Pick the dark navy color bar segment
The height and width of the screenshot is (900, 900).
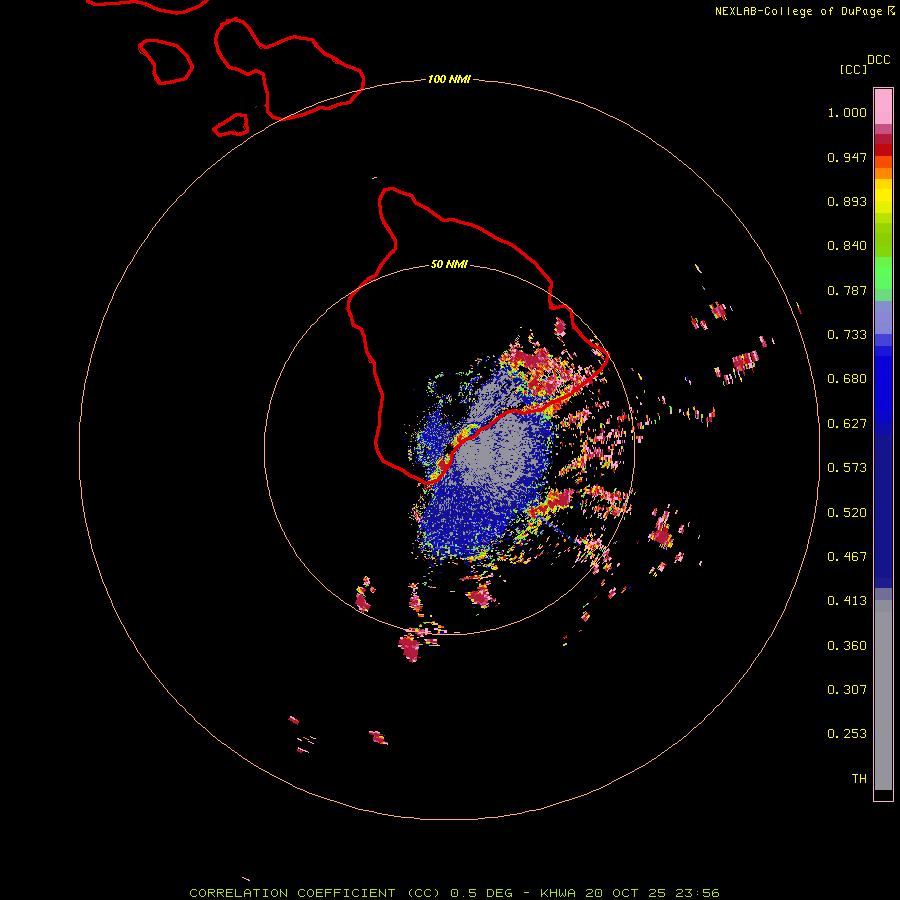[883, 508]
